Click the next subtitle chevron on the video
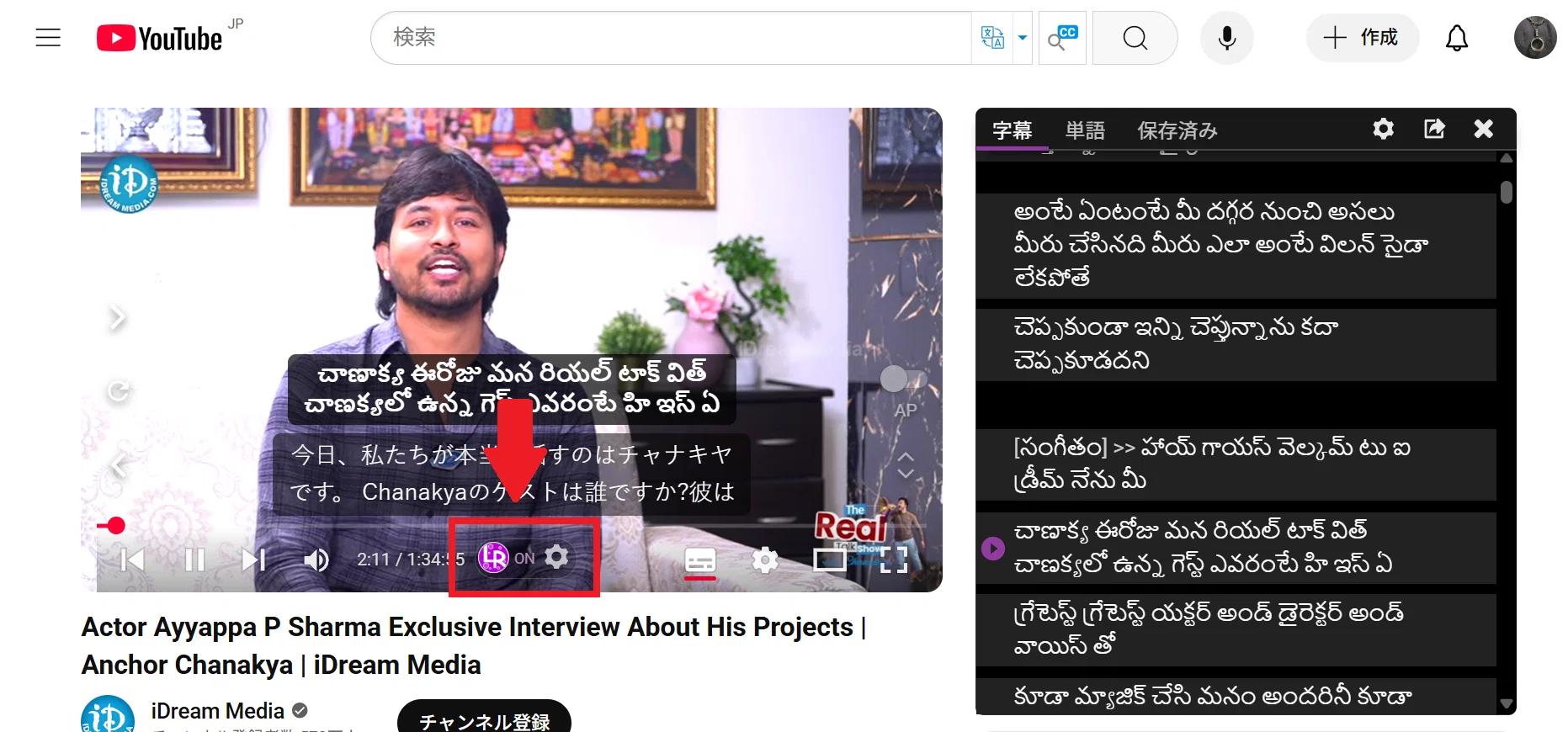1568x732 pixels. [x=117, y=317]
